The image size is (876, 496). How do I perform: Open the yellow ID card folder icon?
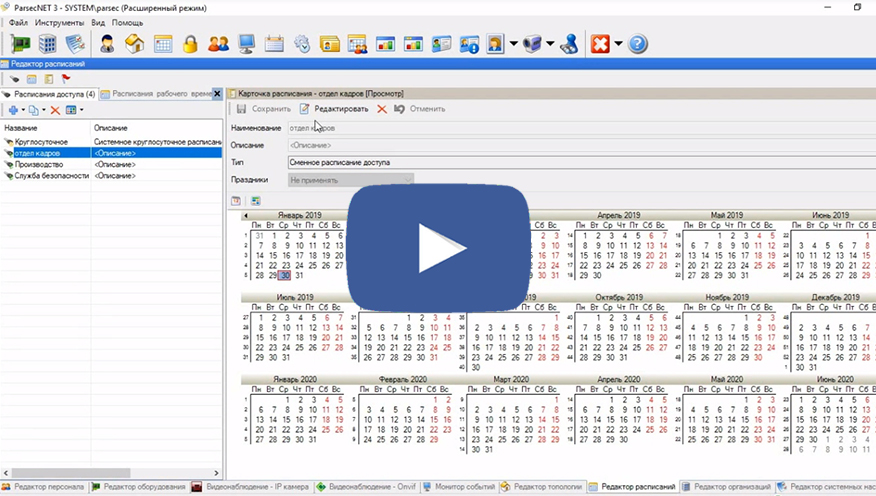[x=330, y=44]
